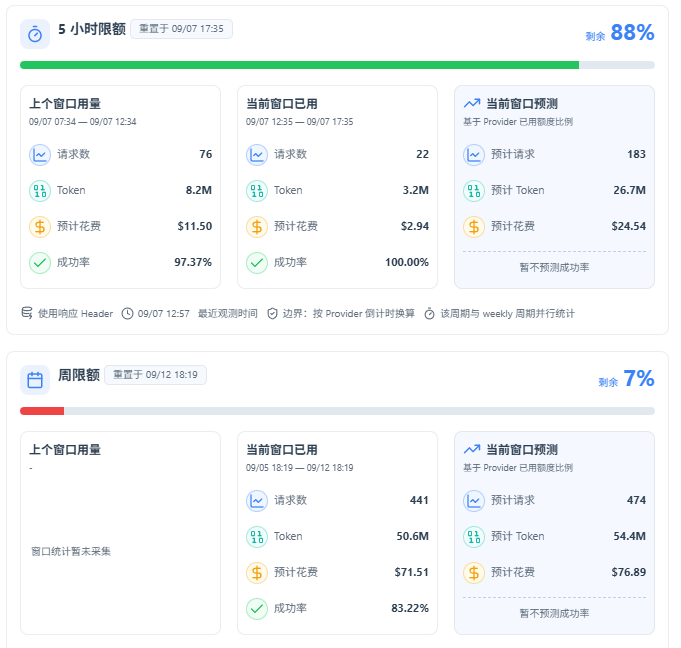Click the database icon beside 使用响应 Header
The height and width of the screenshot is (648, 681).
click(27, 313)
